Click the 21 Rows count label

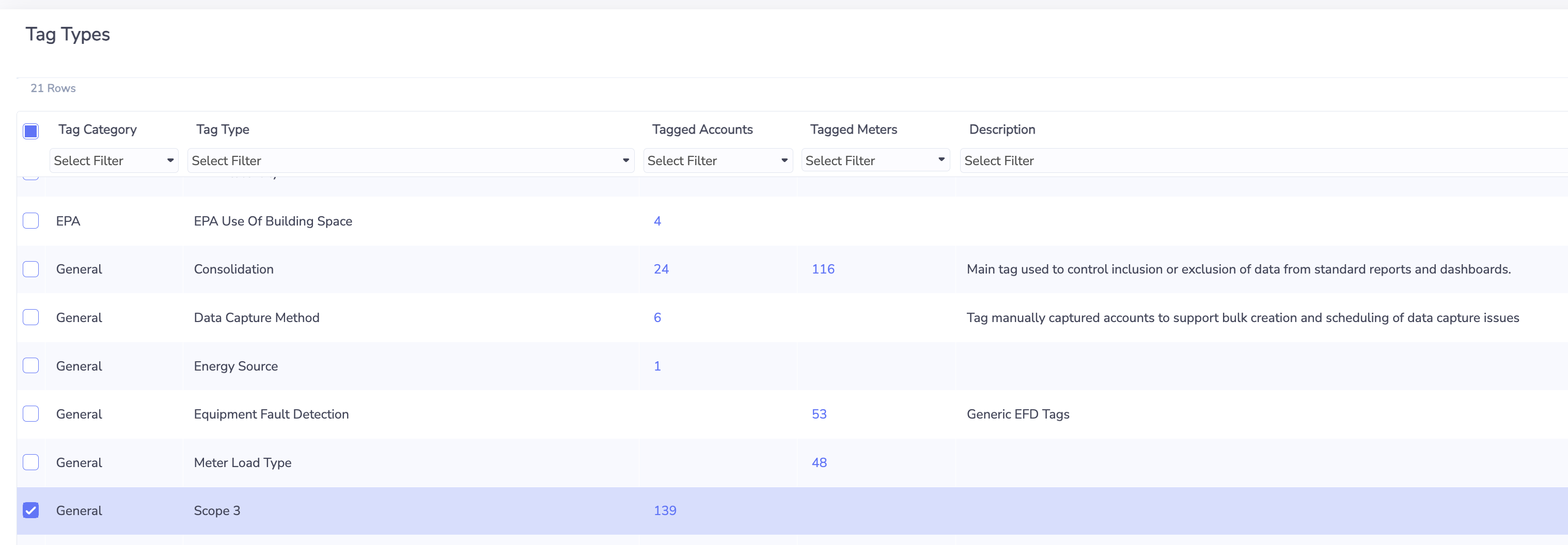53,88
